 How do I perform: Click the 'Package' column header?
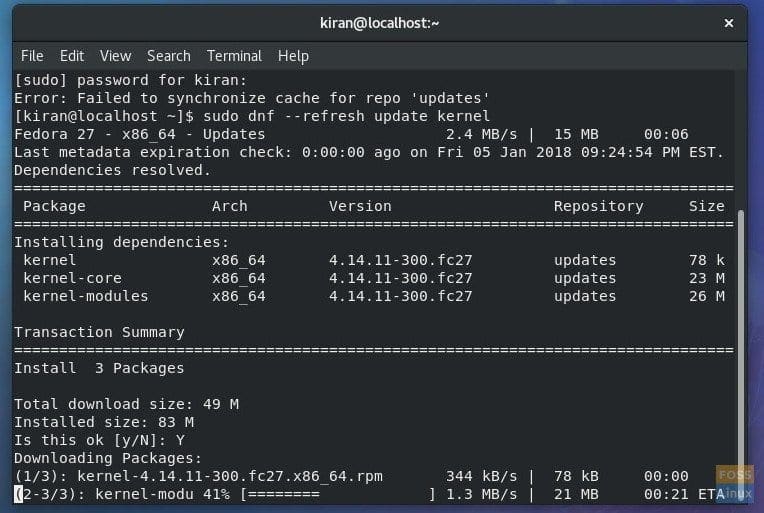54,206
